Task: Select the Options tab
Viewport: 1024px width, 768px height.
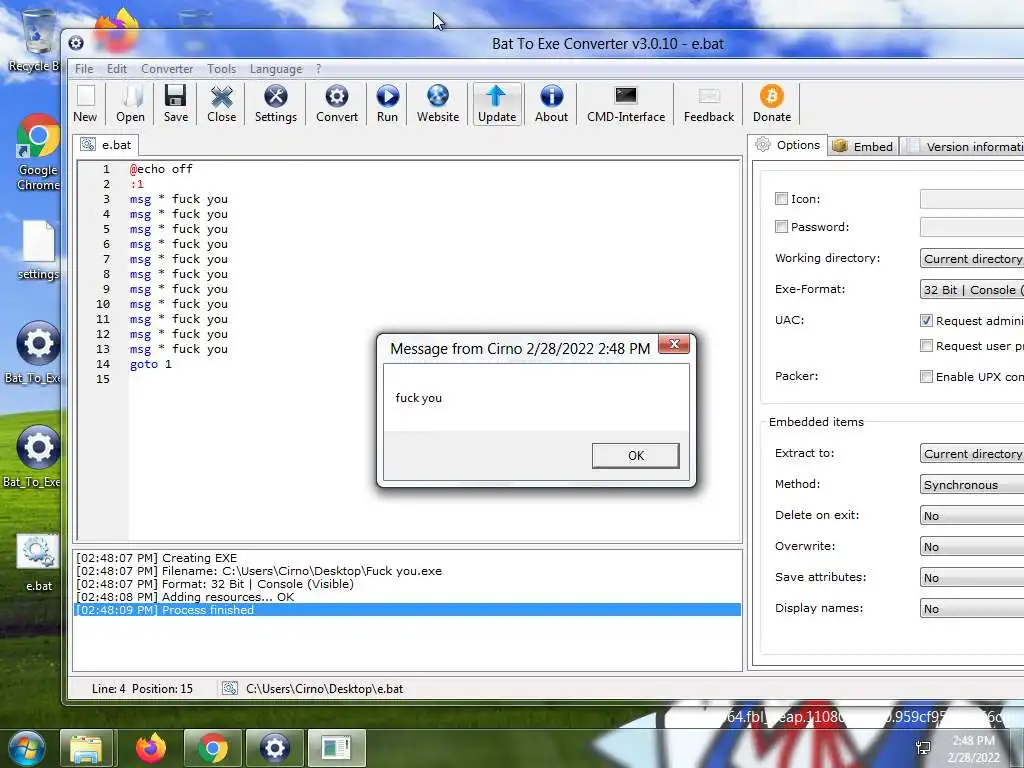Action: click(x=788, y=145)
